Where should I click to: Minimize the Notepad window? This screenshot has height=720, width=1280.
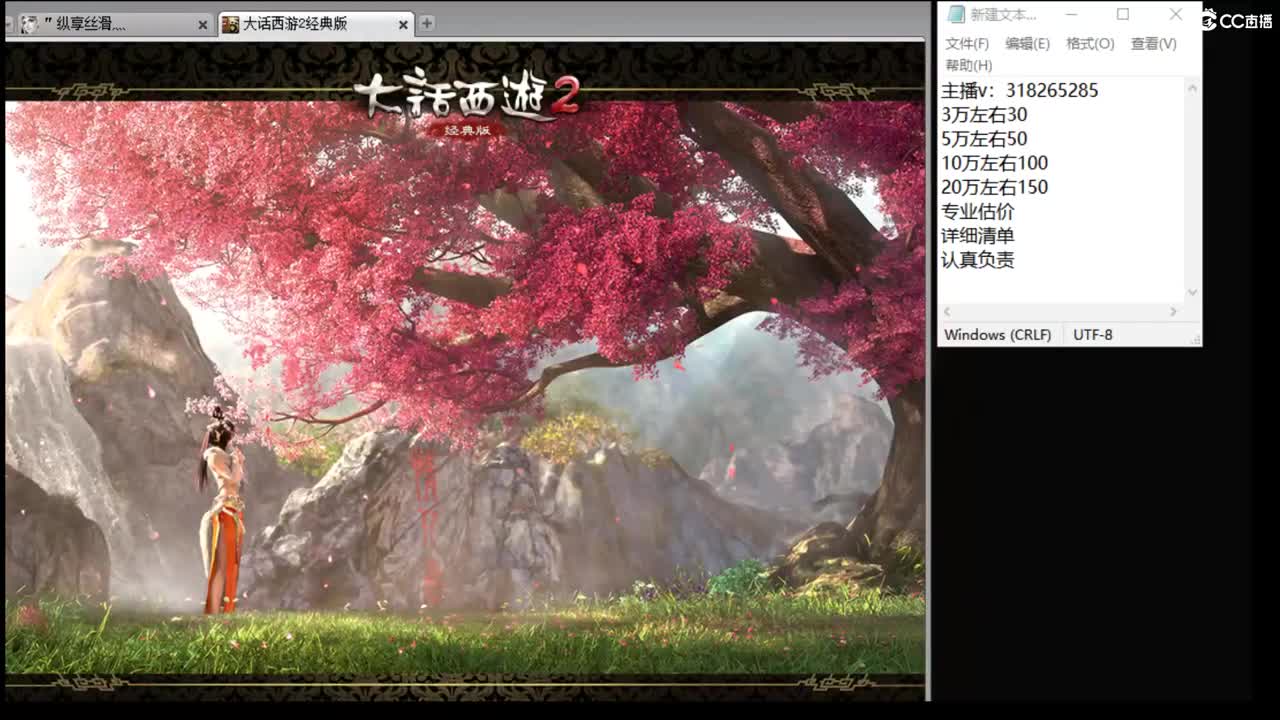(x=1071, y=15)
